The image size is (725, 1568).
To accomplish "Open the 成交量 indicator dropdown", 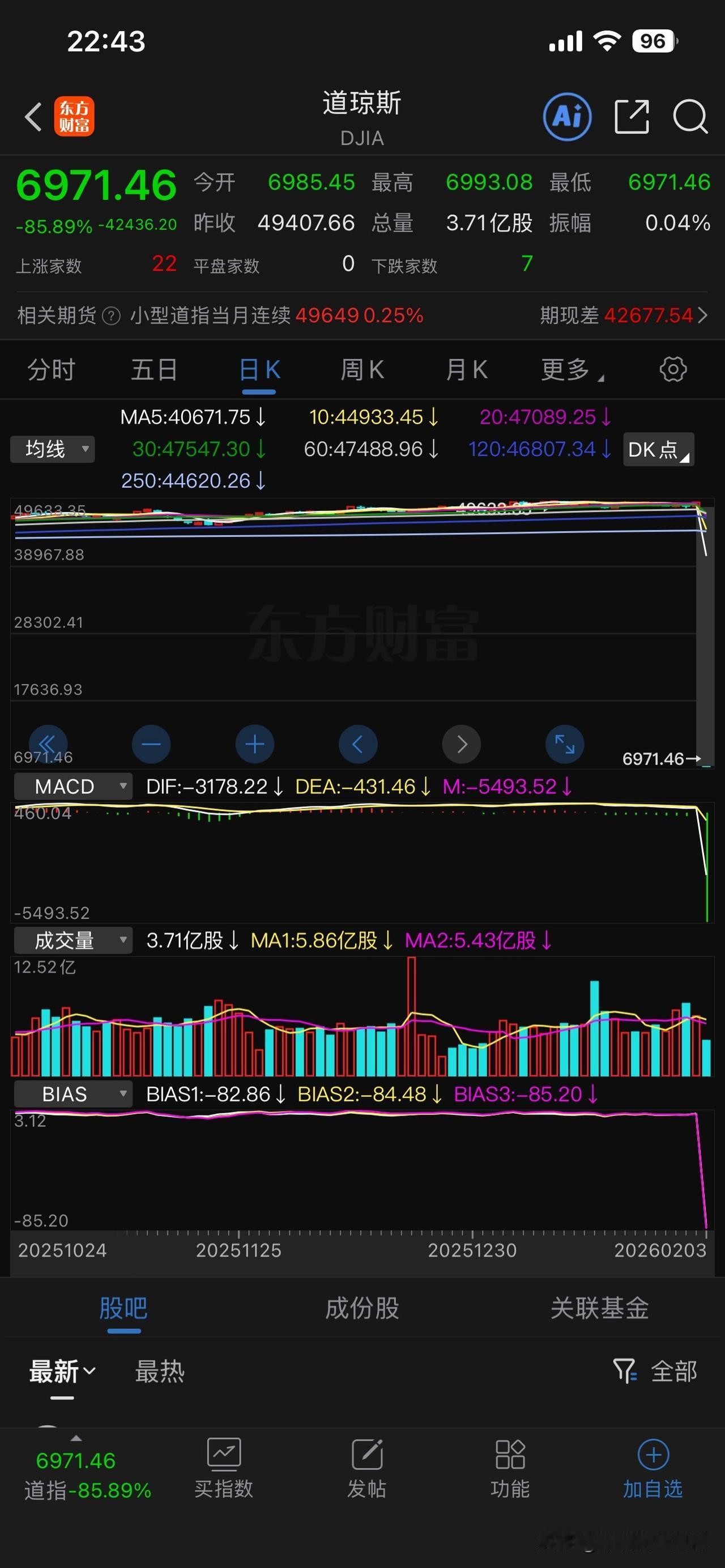I will 73,941.
